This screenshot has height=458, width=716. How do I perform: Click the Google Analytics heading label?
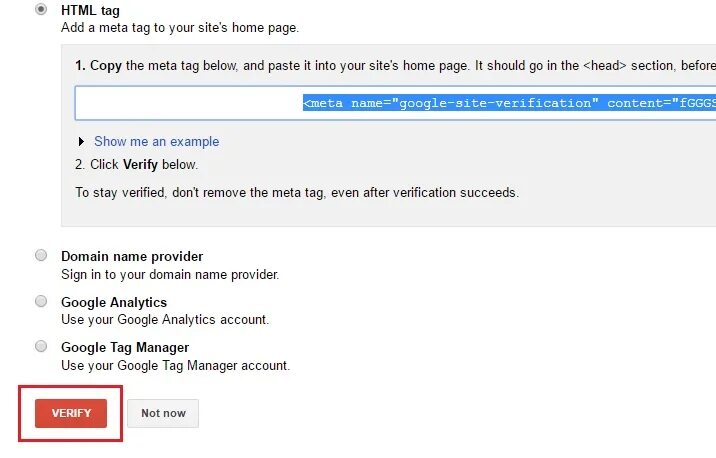[114, 302]
